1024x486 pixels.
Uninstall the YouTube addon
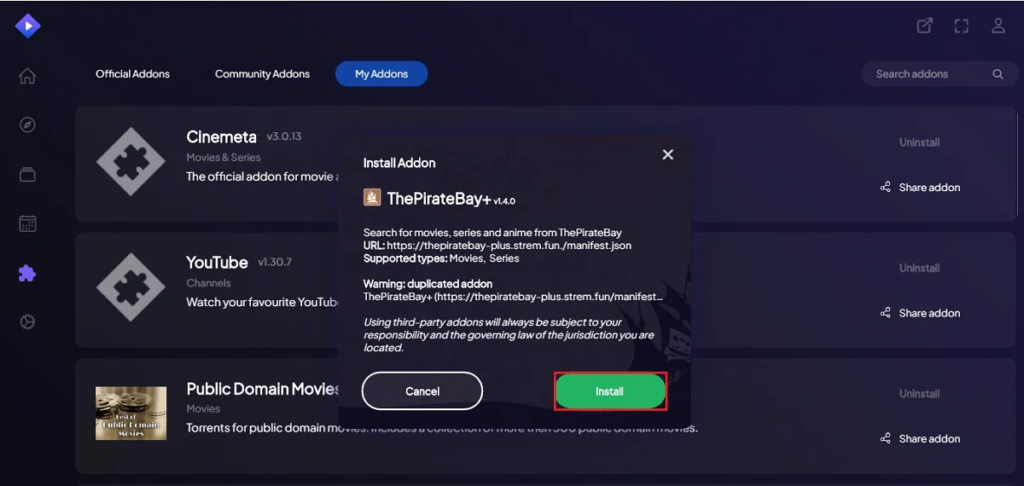pos(920,268)
